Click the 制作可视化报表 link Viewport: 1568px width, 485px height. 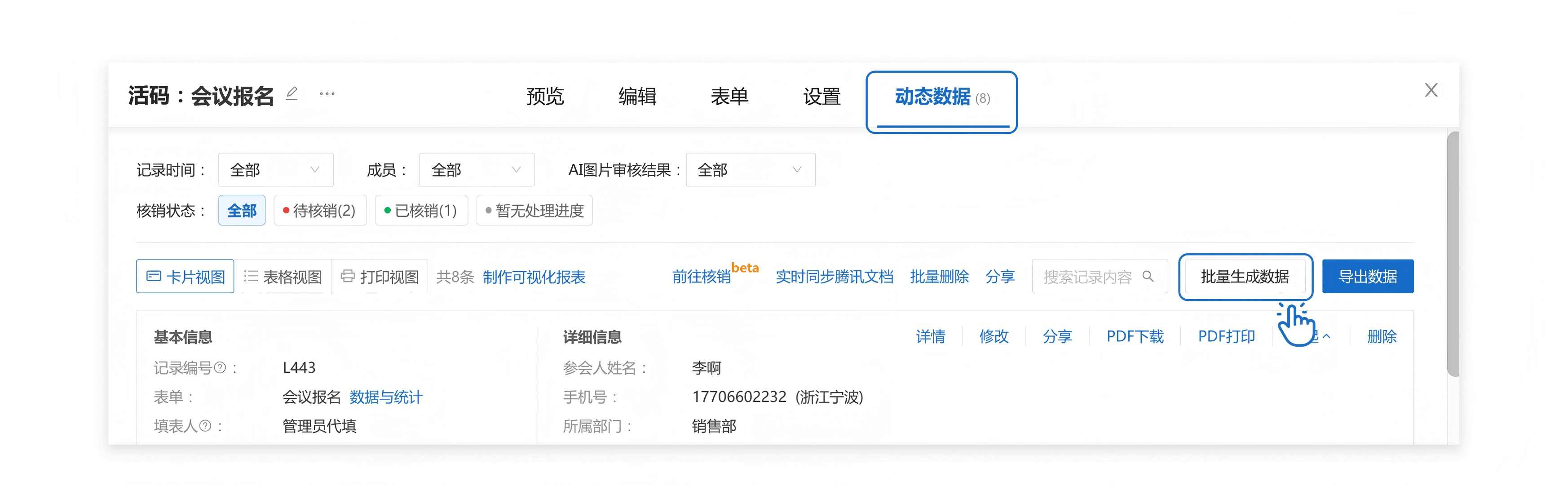point(534,277)
